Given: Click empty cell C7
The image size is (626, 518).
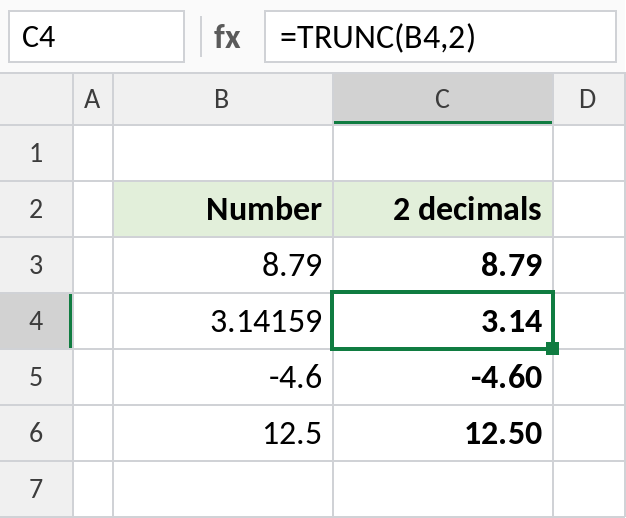Looking at the screenshot, I should click(x=443, y=489).
